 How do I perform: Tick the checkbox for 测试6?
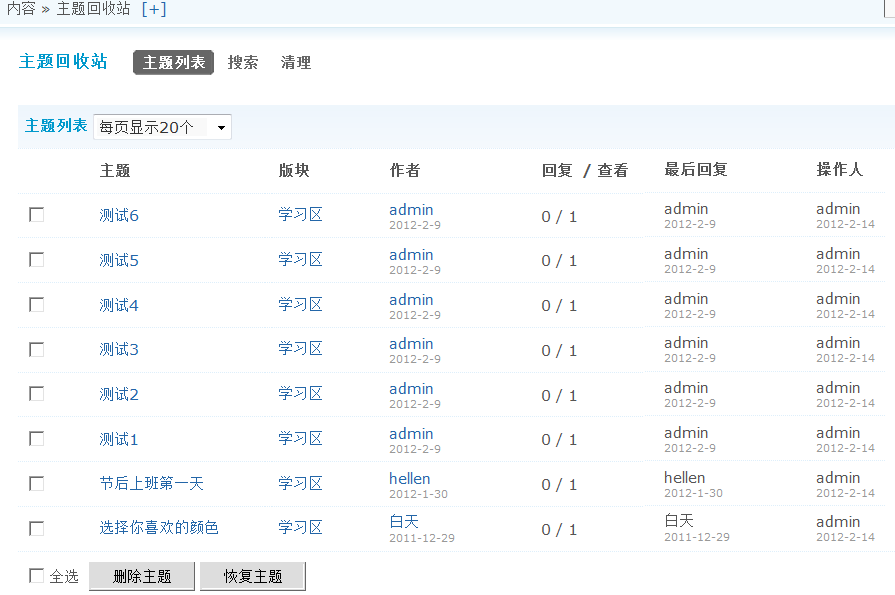tap(37, 215)
